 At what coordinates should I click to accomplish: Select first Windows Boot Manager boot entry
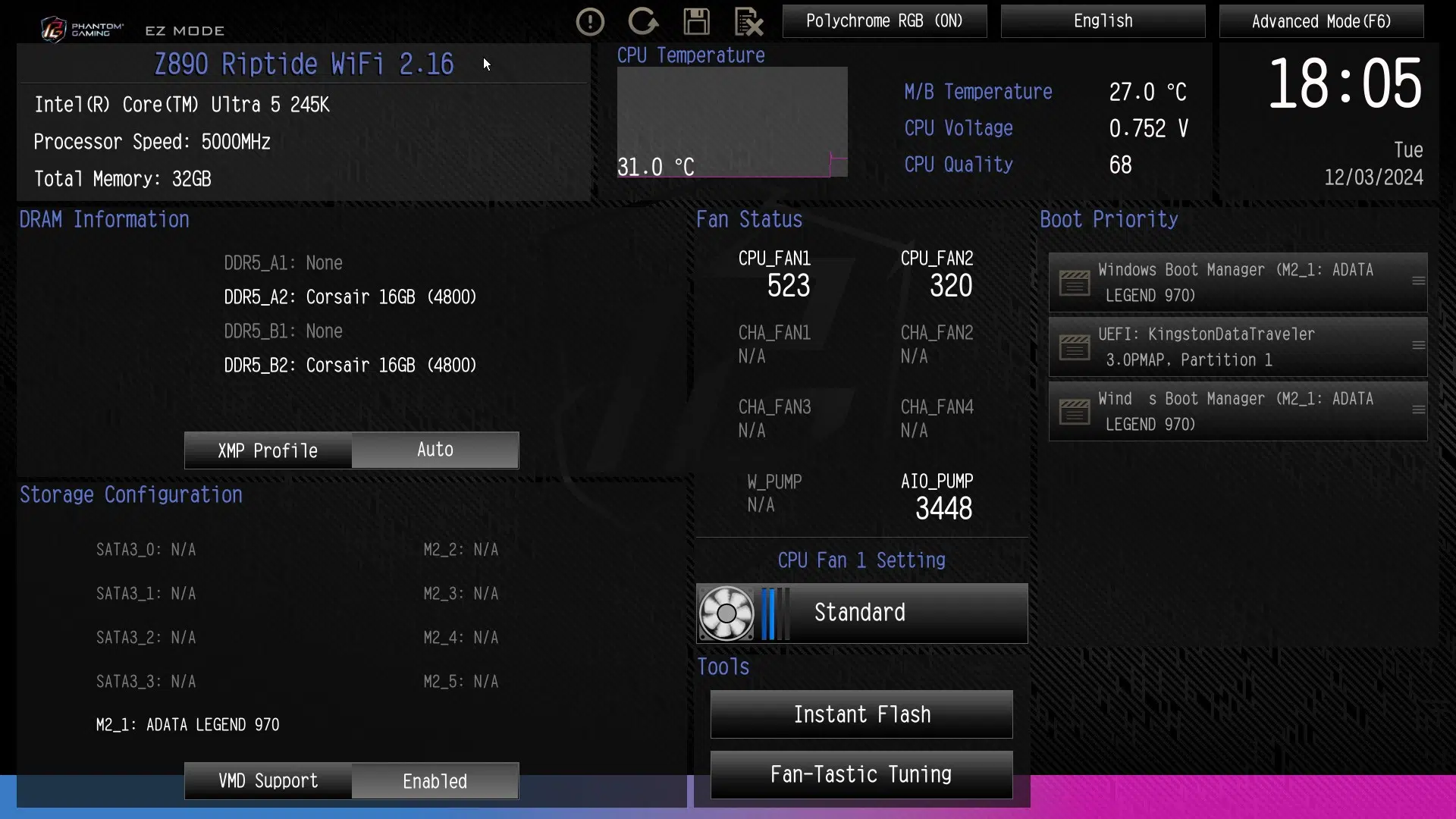point(1238,283)
